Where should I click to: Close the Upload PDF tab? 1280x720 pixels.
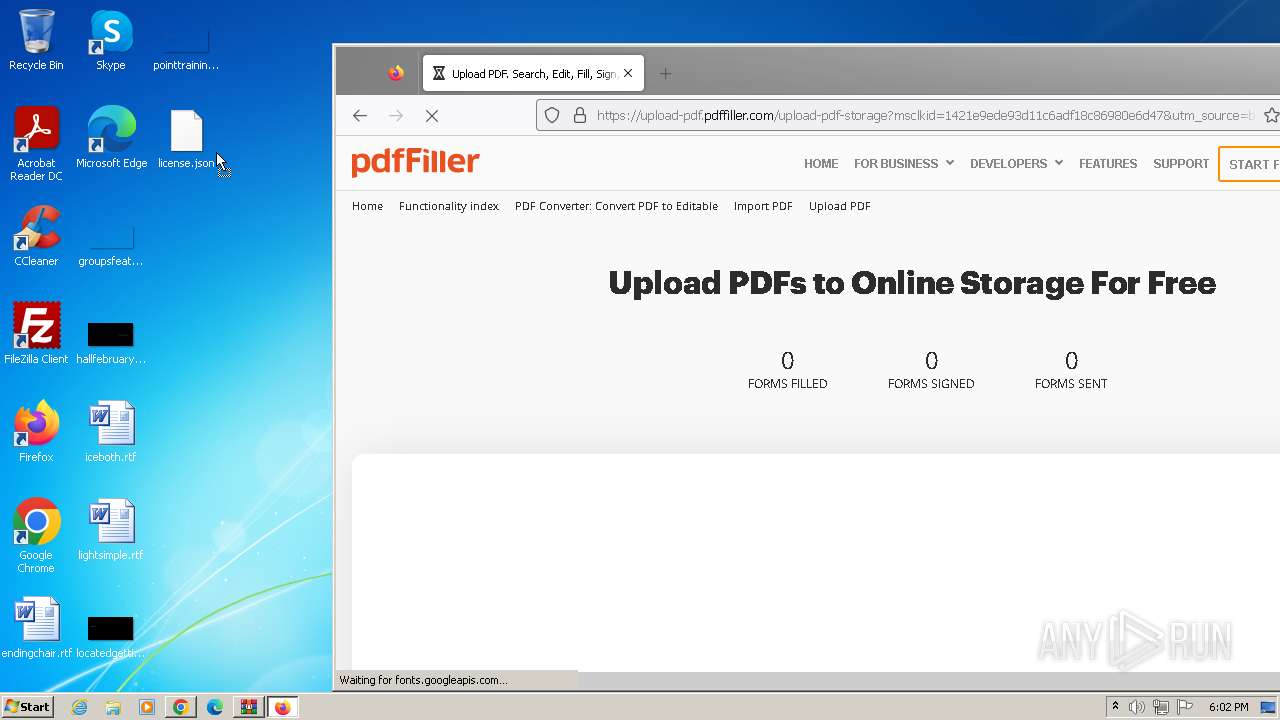628,73
